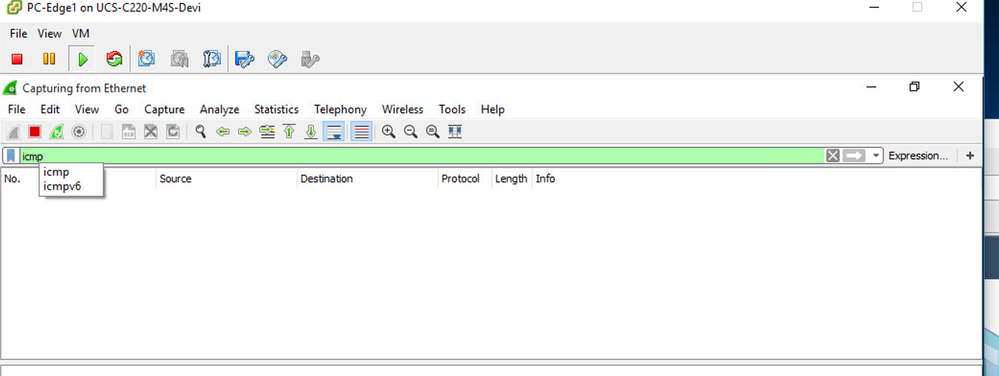Open Wireshark Help menu
The height and width of the screenshot is (376, 999).
point(492,109)
